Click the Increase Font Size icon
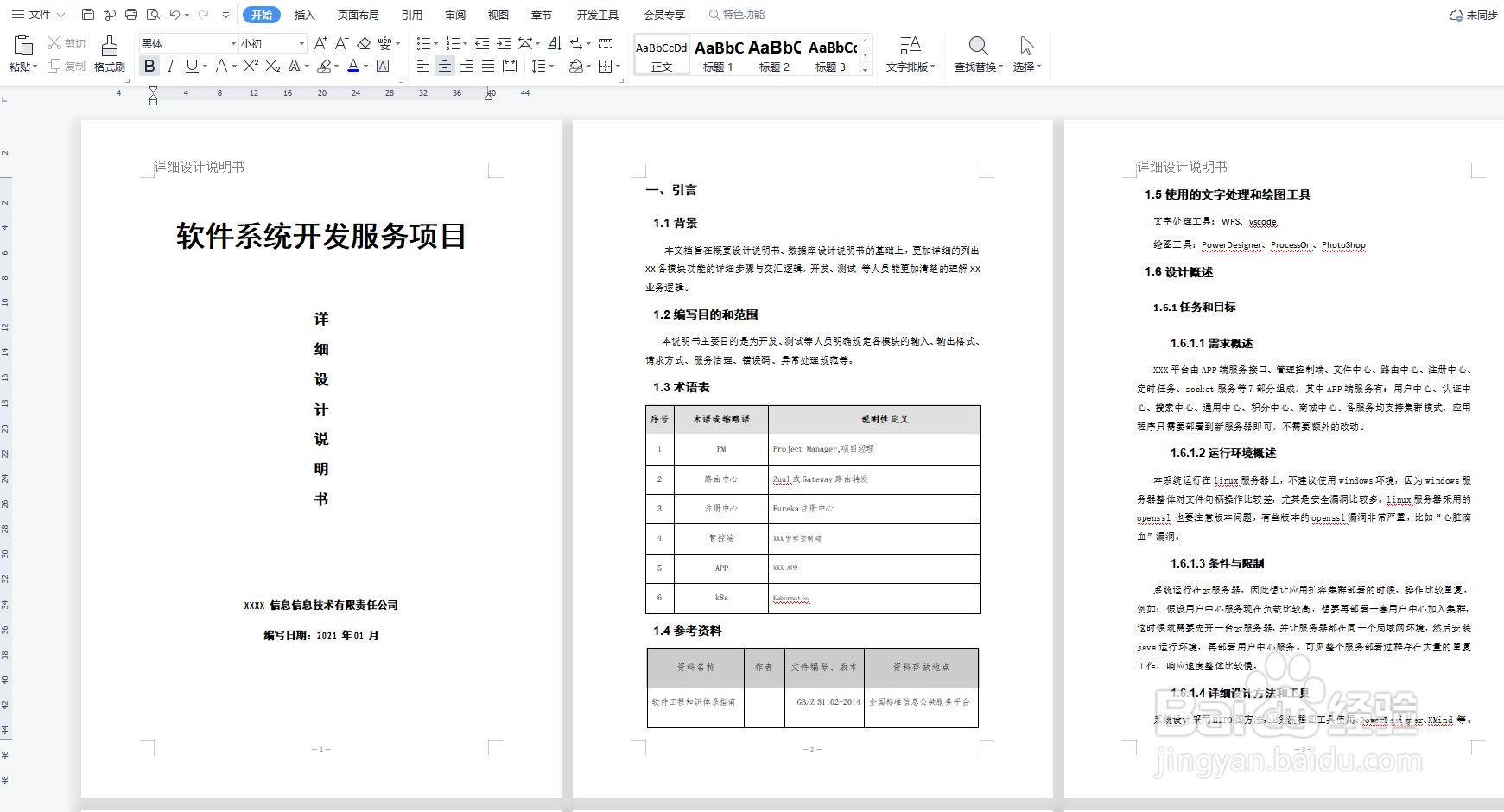The height and width of the screenshot is (812, 1504). [x=320, y=43]
